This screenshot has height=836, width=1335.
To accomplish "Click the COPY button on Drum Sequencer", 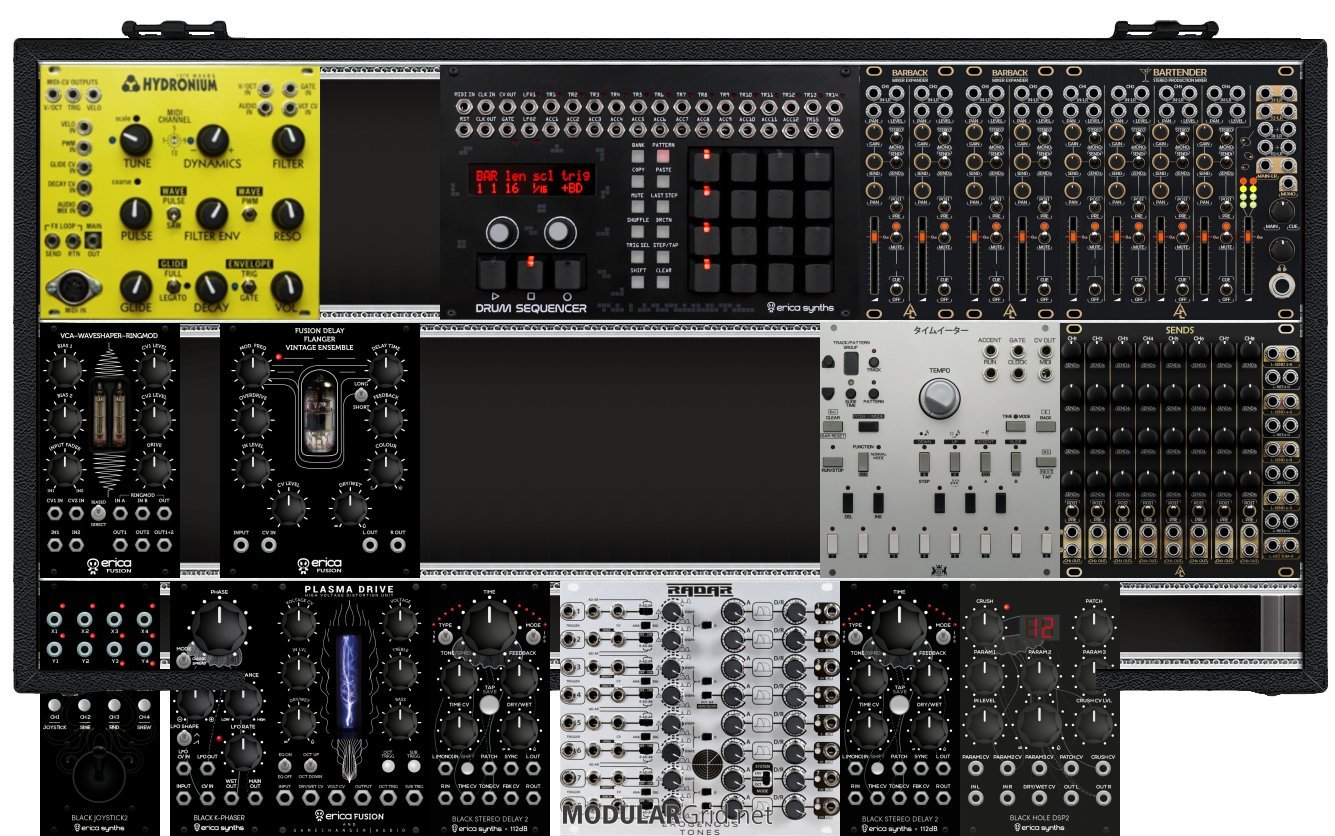I will tap(638, 183).
